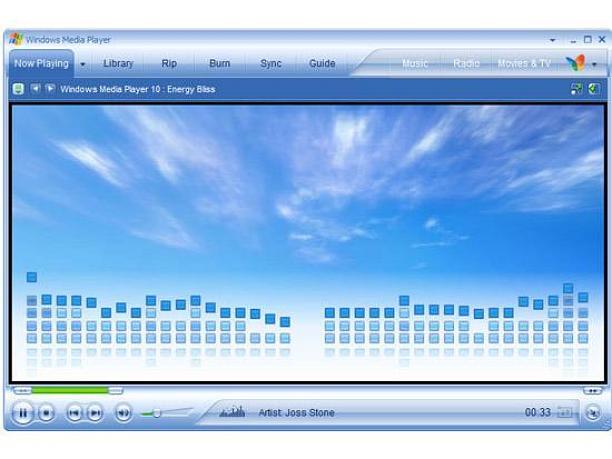Select the next visualization arrow

click(50, 89)
